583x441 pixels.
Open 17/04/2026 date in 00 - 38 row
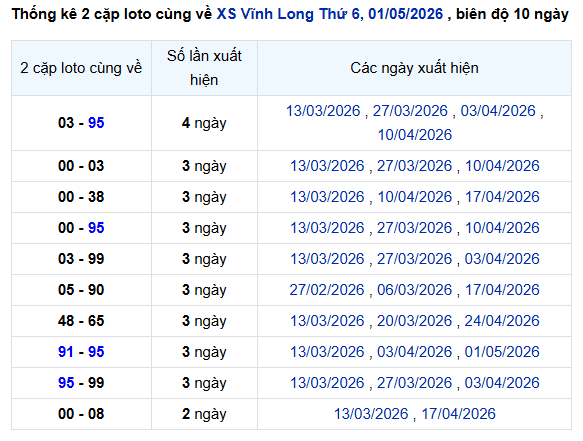pos(502,197)
